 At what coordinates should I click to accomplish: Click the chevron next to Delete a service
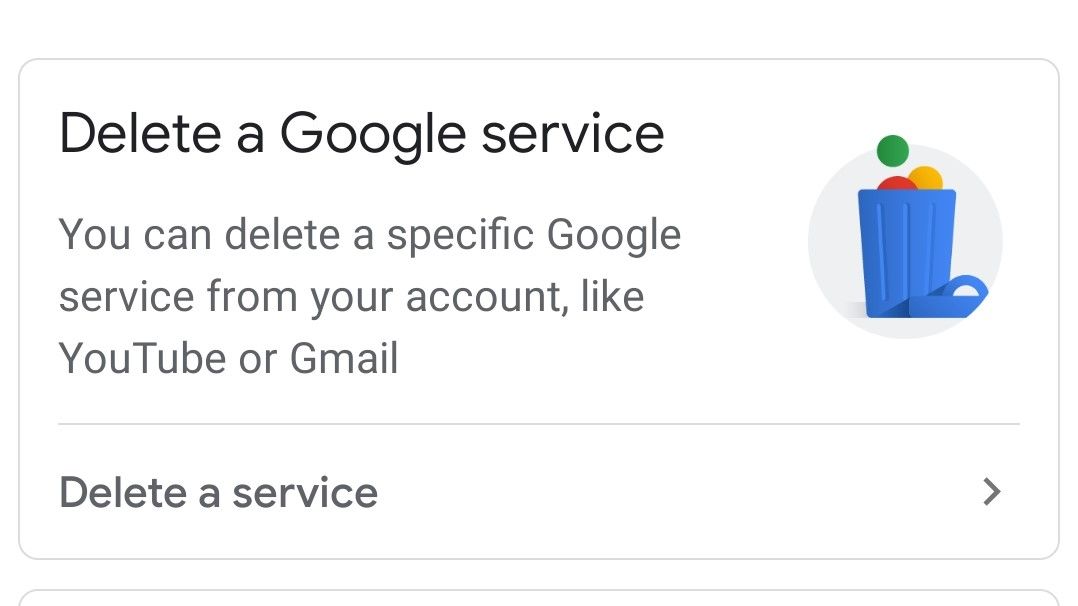point(990,492)
